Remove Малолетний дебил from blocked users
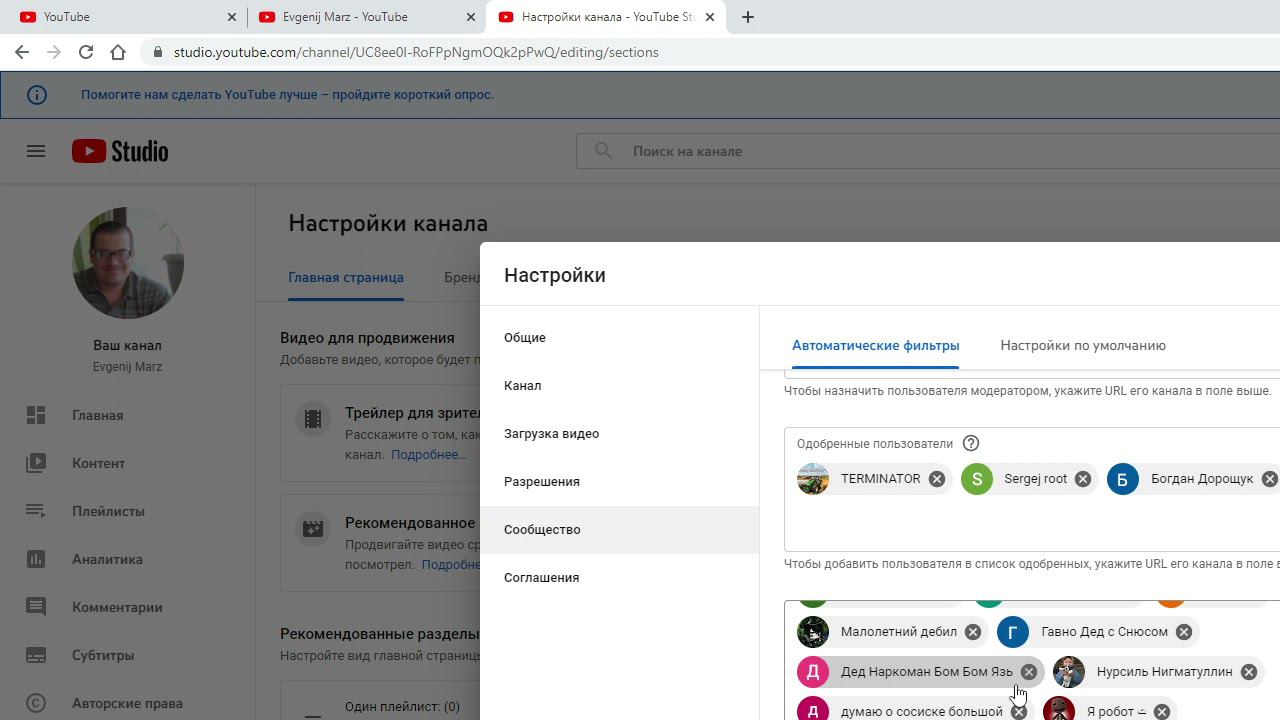This screenshot has width=1280, height=720. pos(973,632)
